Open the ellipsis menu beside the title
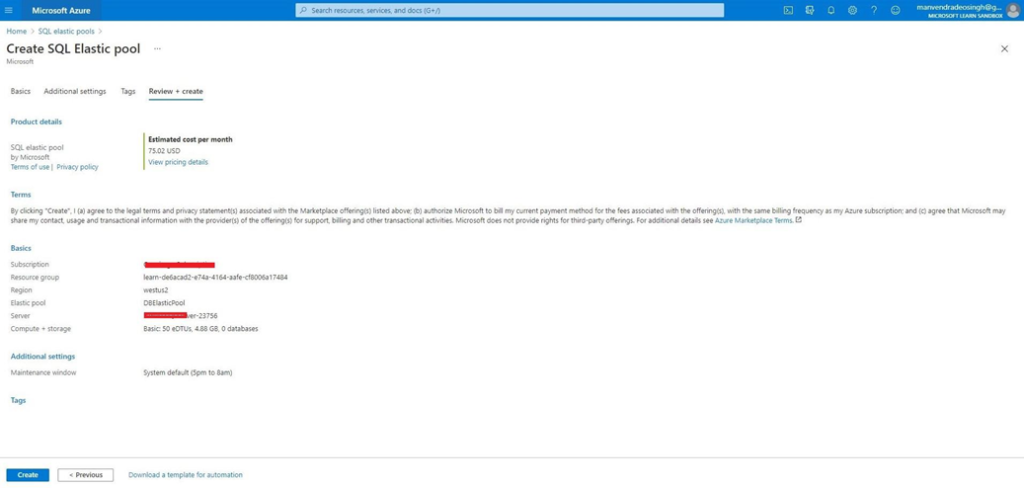The width and height of the screenshot is (1024, 488). [157, 49]
